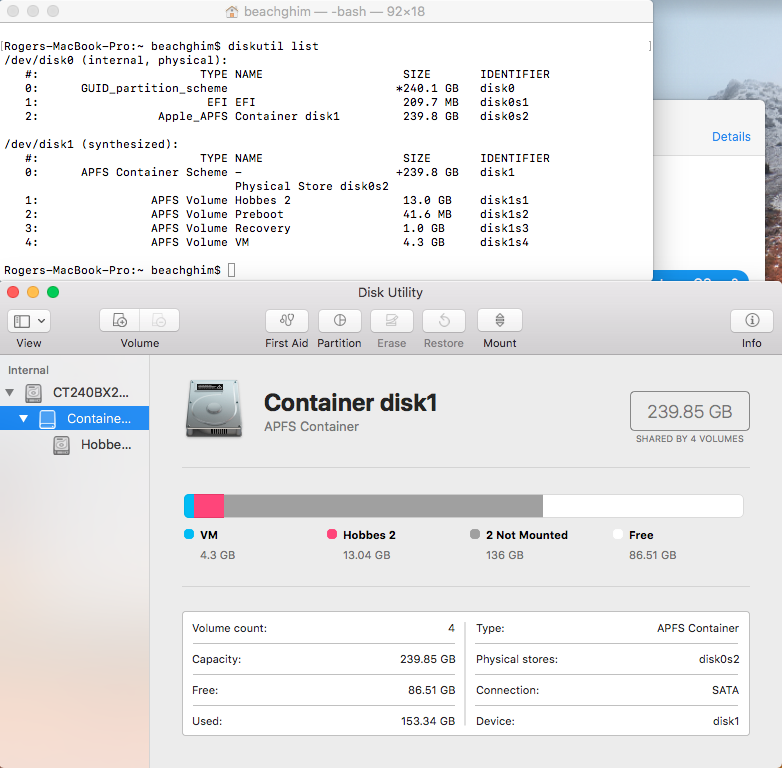782x768 pixels.
Task: Add a new APFS volume
Action: 120,320
